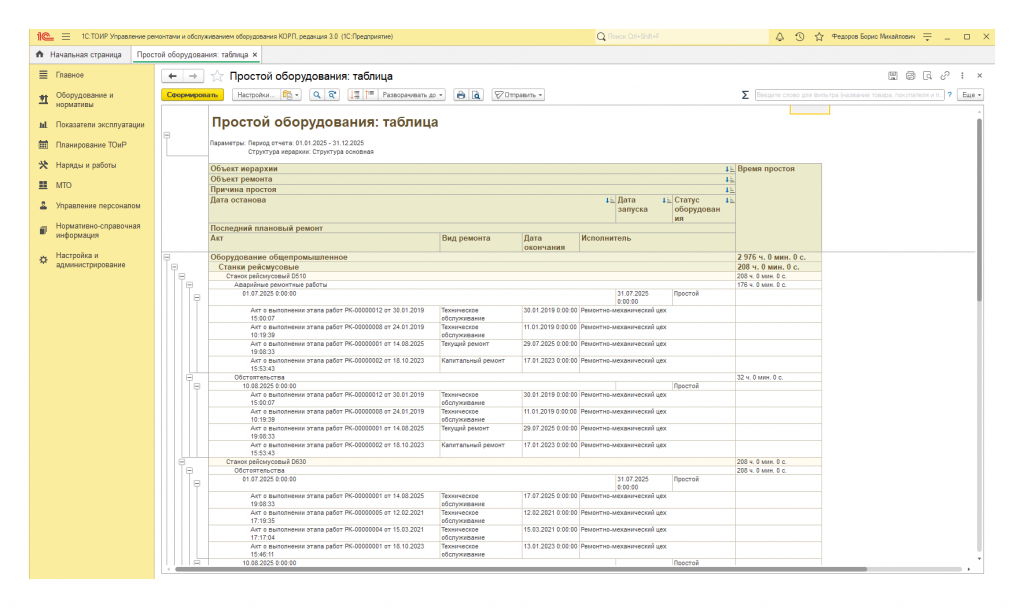Click the horizontal scrollbar of the report
1024x608 pixels.
coord(520,569)
